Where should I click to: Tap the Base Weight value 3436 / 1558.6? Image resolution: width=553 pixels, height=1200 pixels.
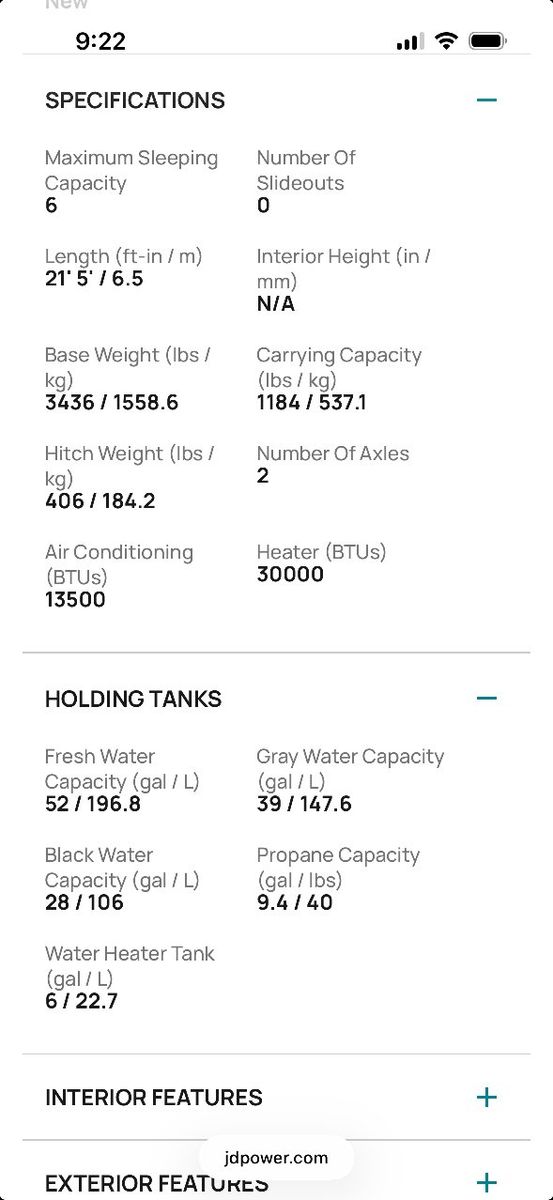(112, 403)
